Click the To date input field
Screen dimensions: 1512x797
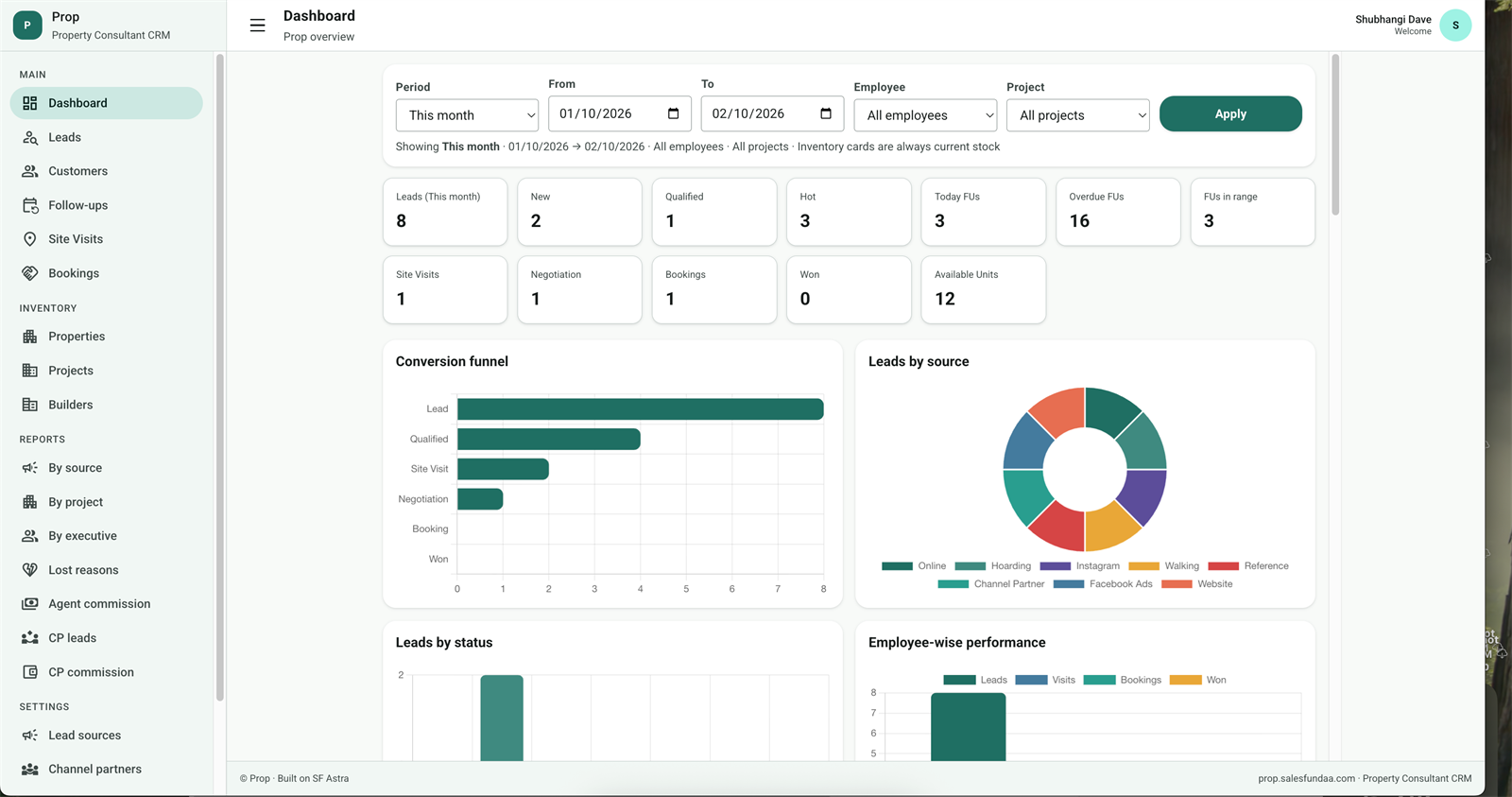point(772,113)
